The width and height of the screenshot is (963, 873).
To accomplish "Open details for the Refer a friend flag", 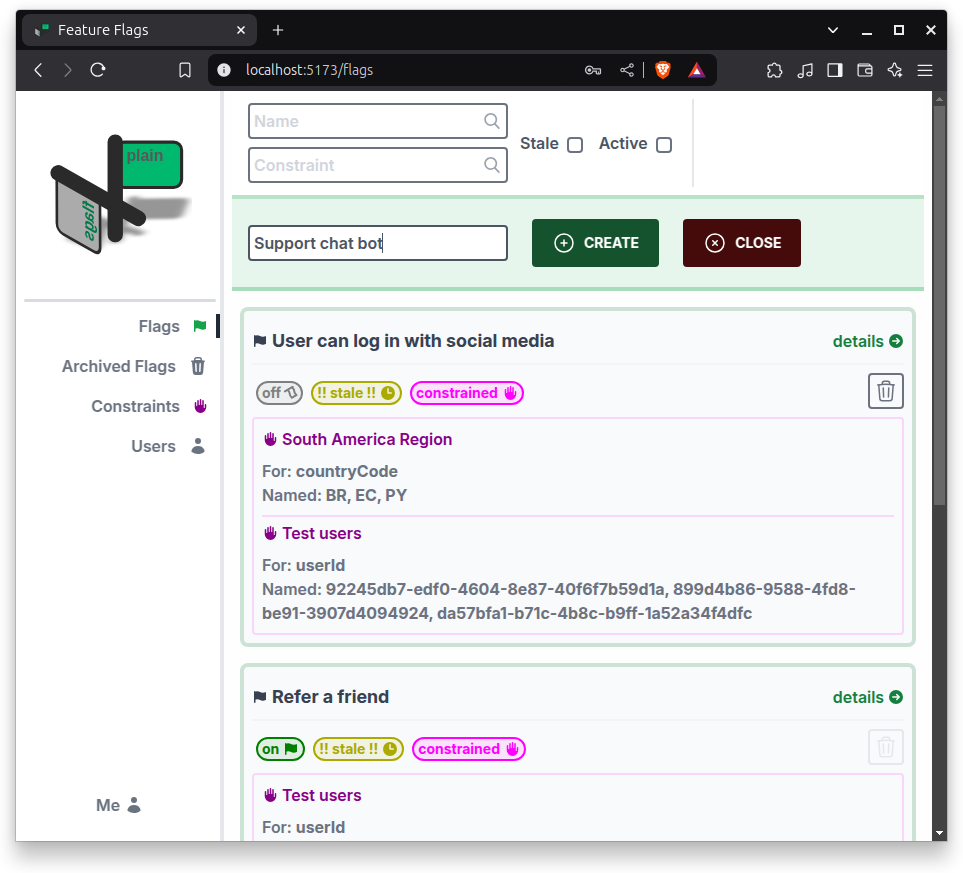I will [x=867, y=697].
